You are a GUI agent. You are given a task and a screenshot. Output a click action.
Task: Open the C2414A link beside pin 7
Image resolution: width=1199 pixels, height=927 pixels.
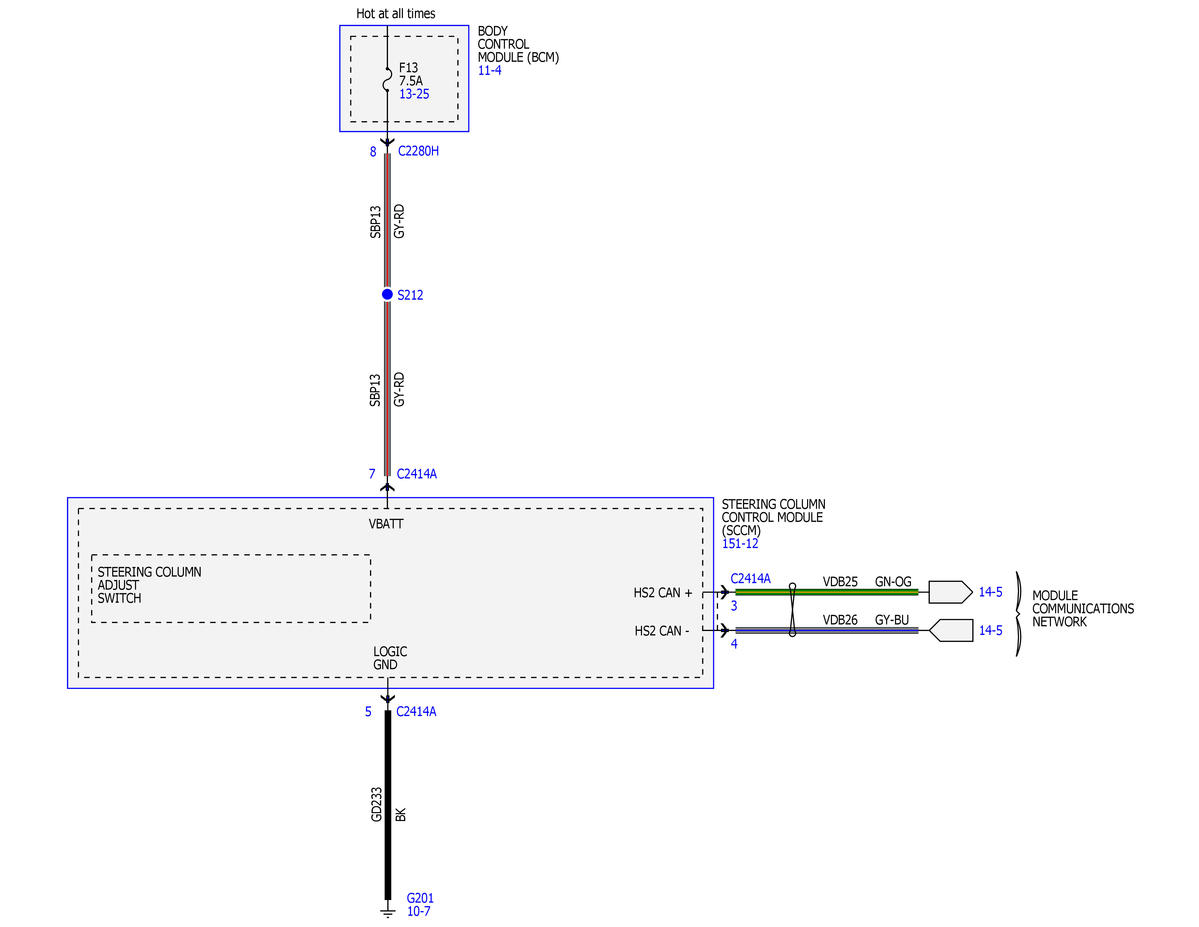(417, 474)
